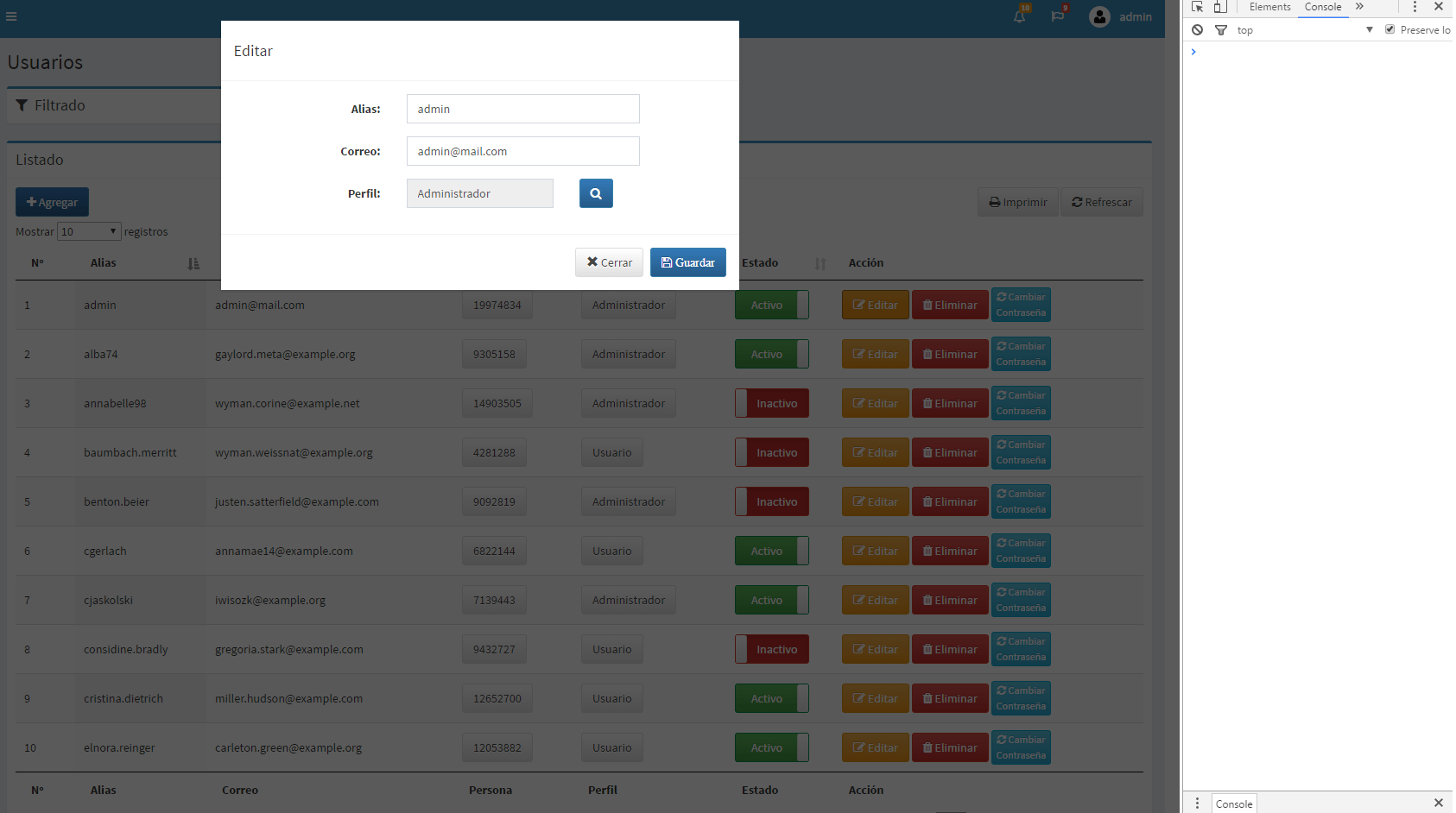
Task: Open the Mostrar registros dropdown
Action: pos(87,231)
